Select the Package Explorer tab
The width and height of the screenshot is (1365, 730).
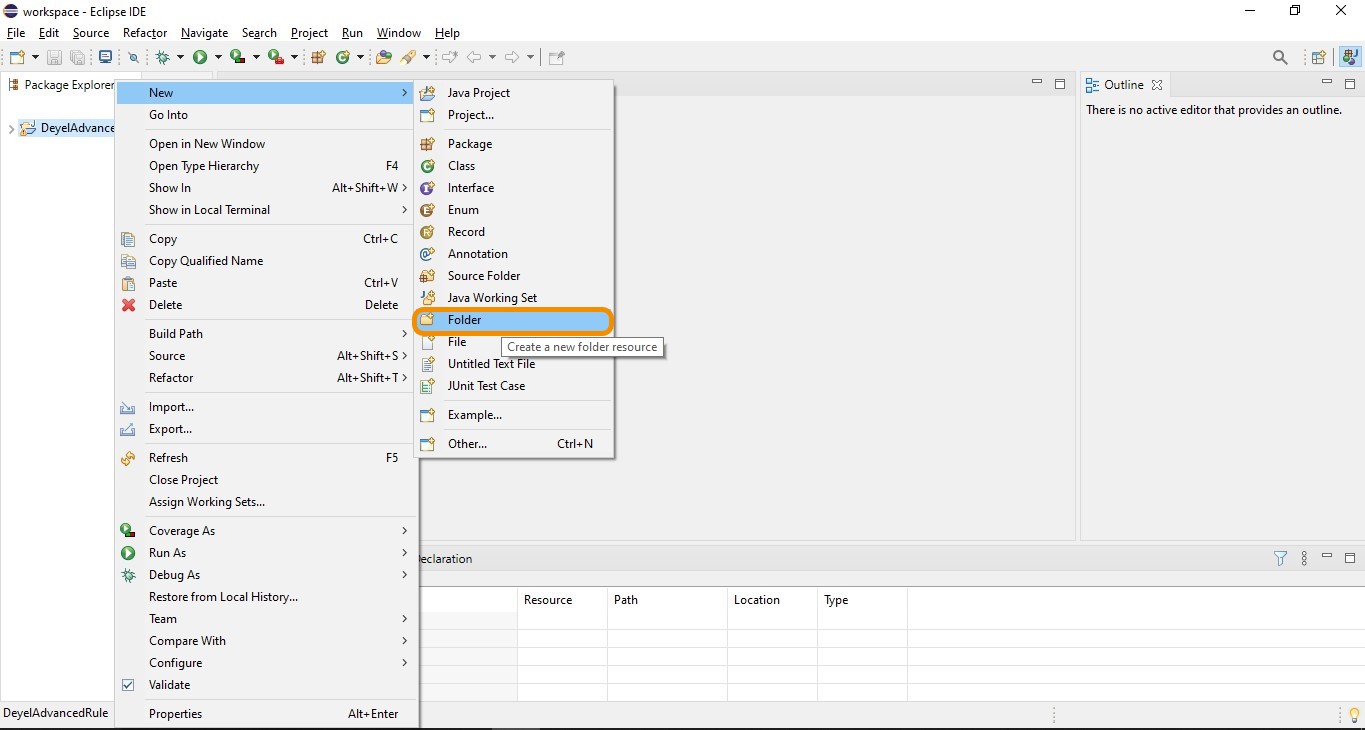(61, 85)
